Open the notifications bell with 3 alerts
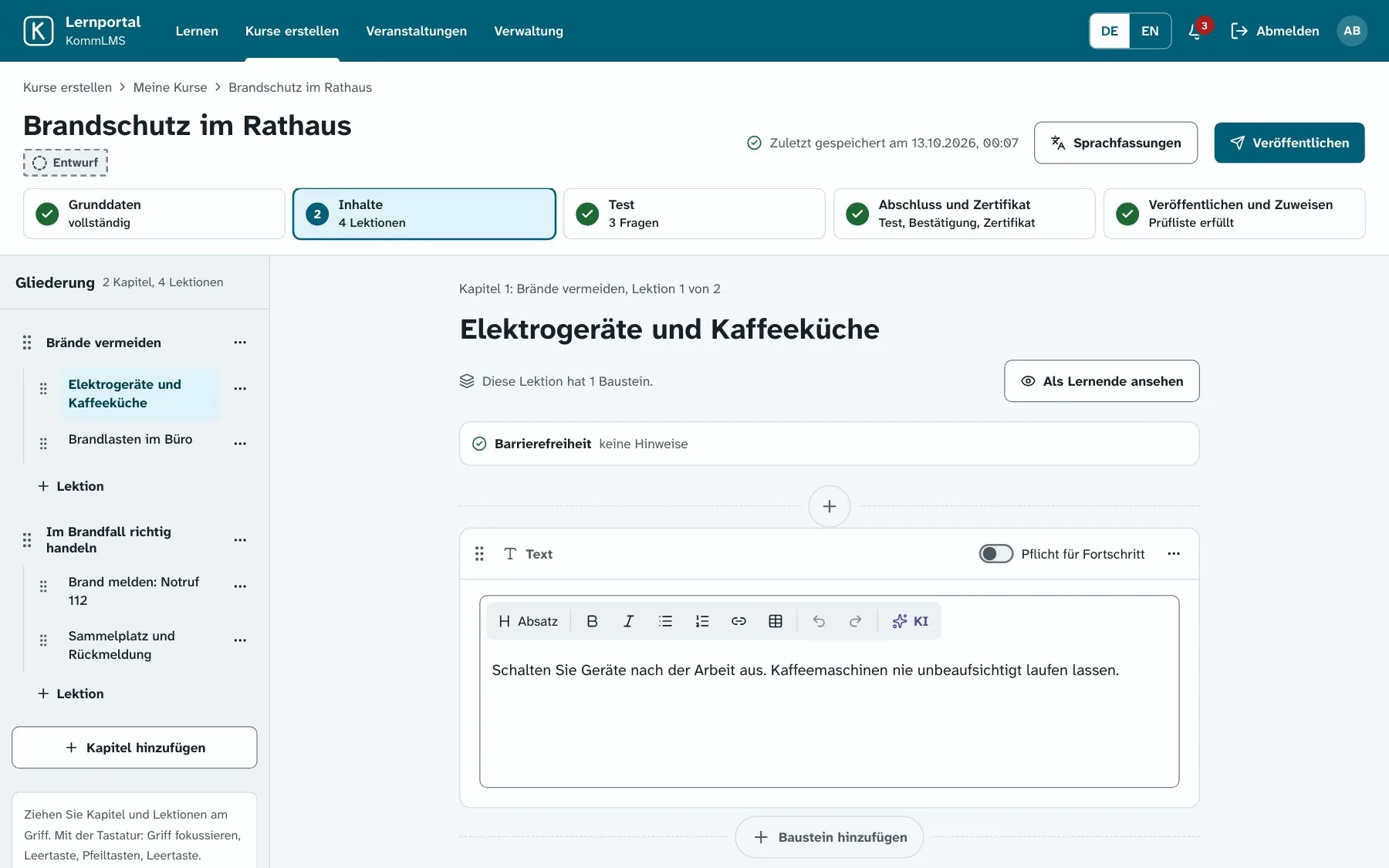Screen dimensions: 1389x868 tap(1196, 31)
